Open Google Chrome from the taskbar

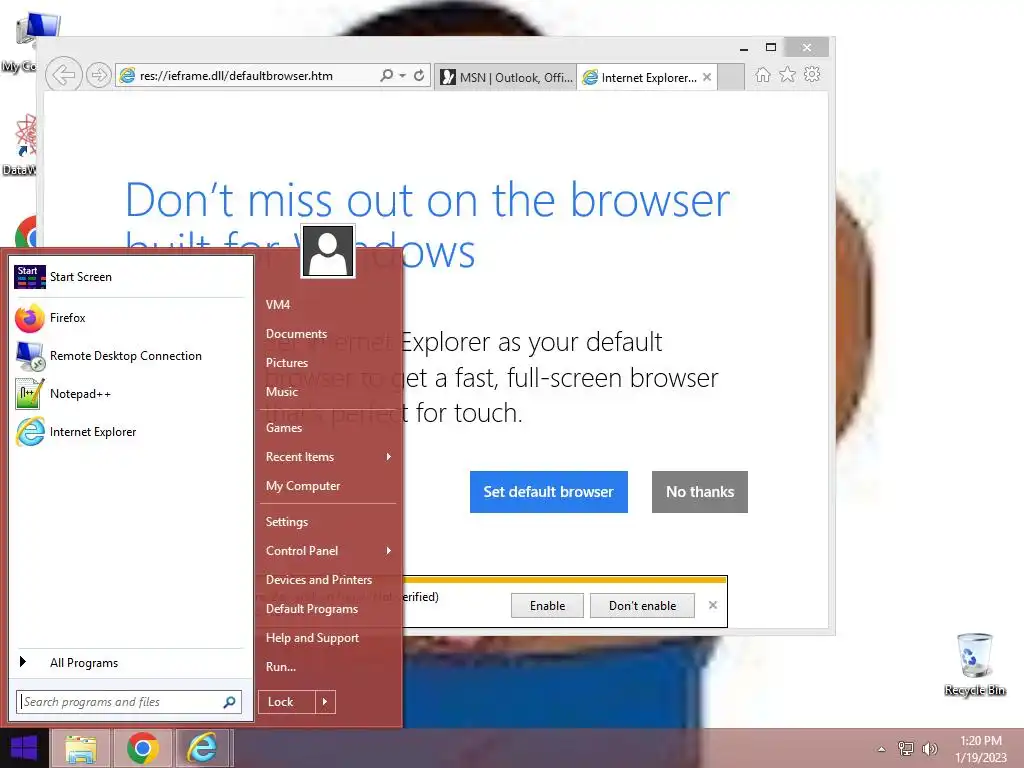click(142, 748)
